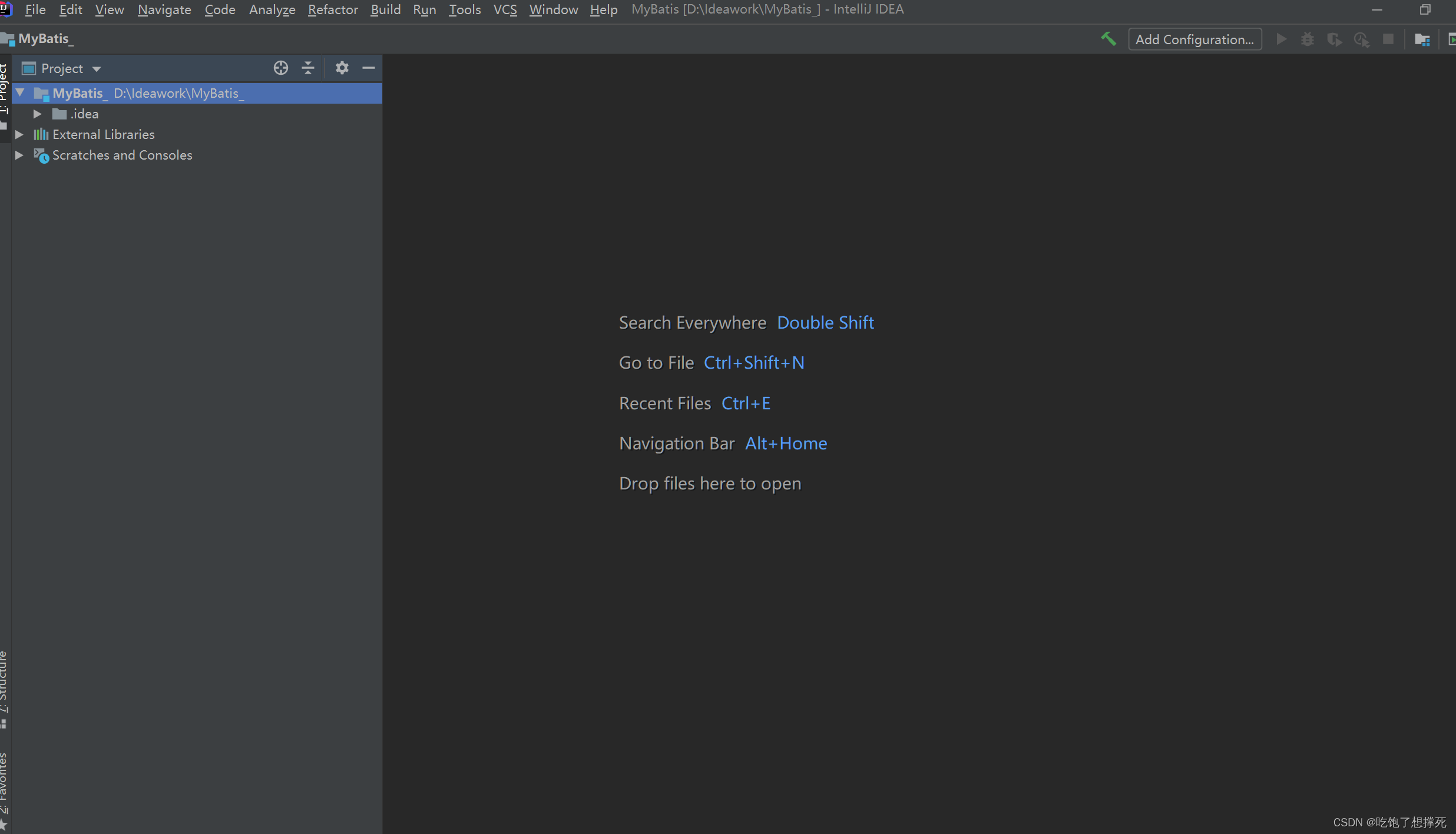This screenshot has height=834, width=1456.
Task: Click the Double Shift shortcut text
Action: pyautogui.click(x=825, y=322)
